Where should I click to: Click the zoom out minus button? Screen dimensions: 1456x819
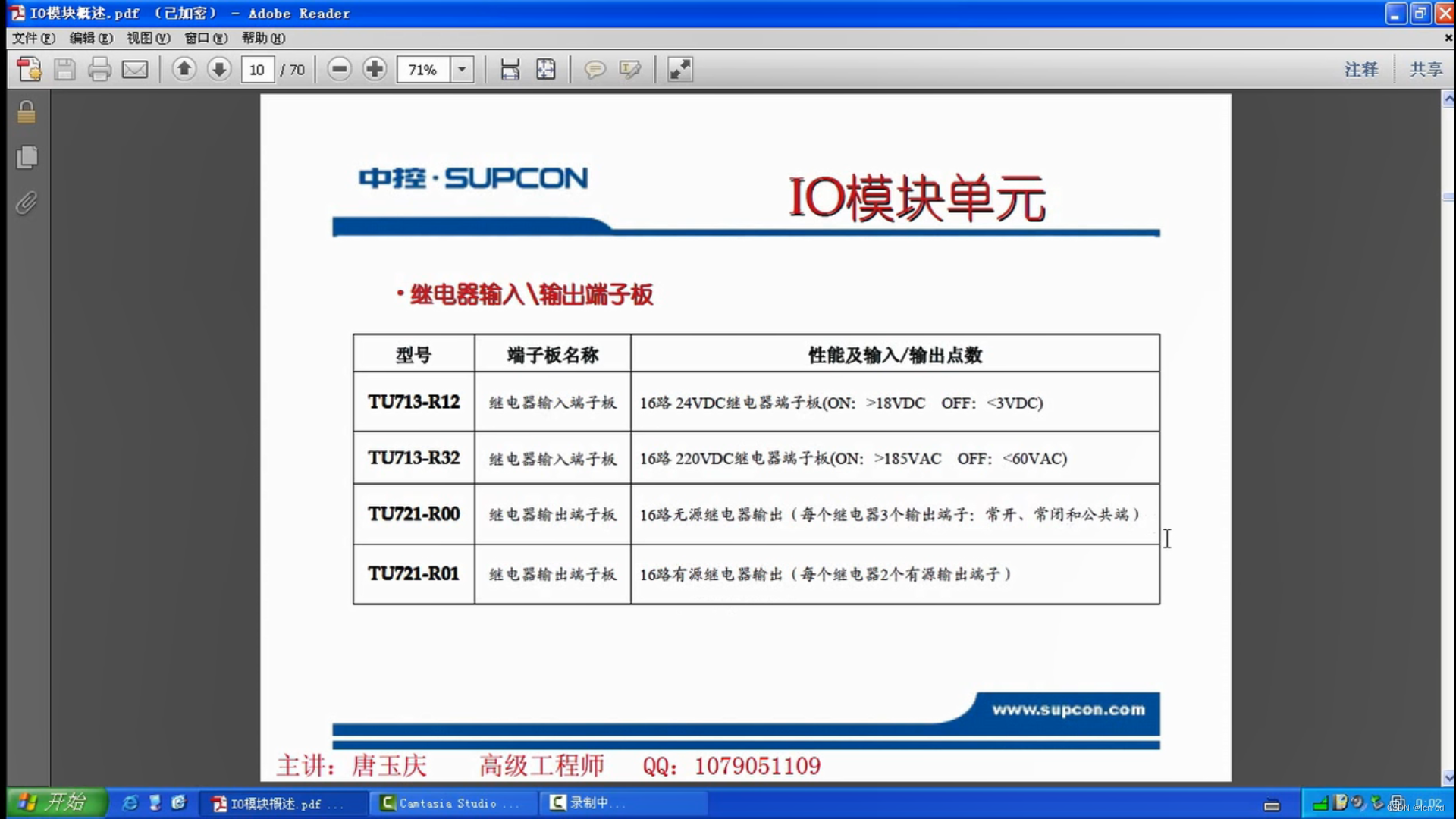(x=340, y=70)
